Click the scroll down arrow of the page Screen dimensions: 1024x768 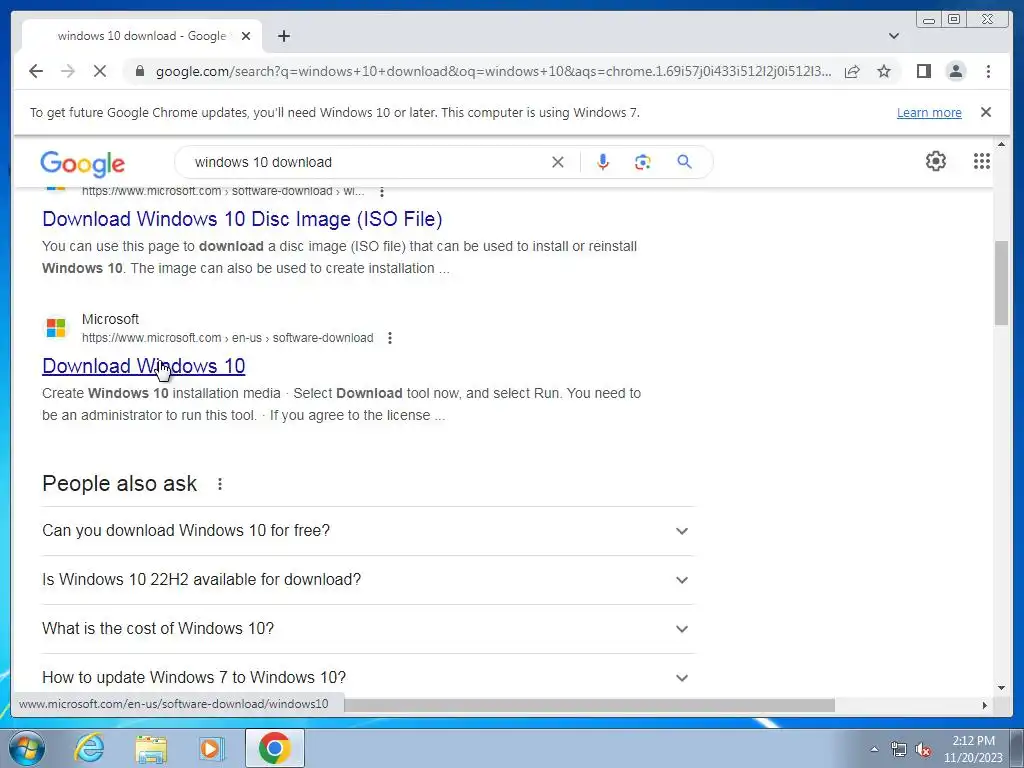[x=1001, y=688]
